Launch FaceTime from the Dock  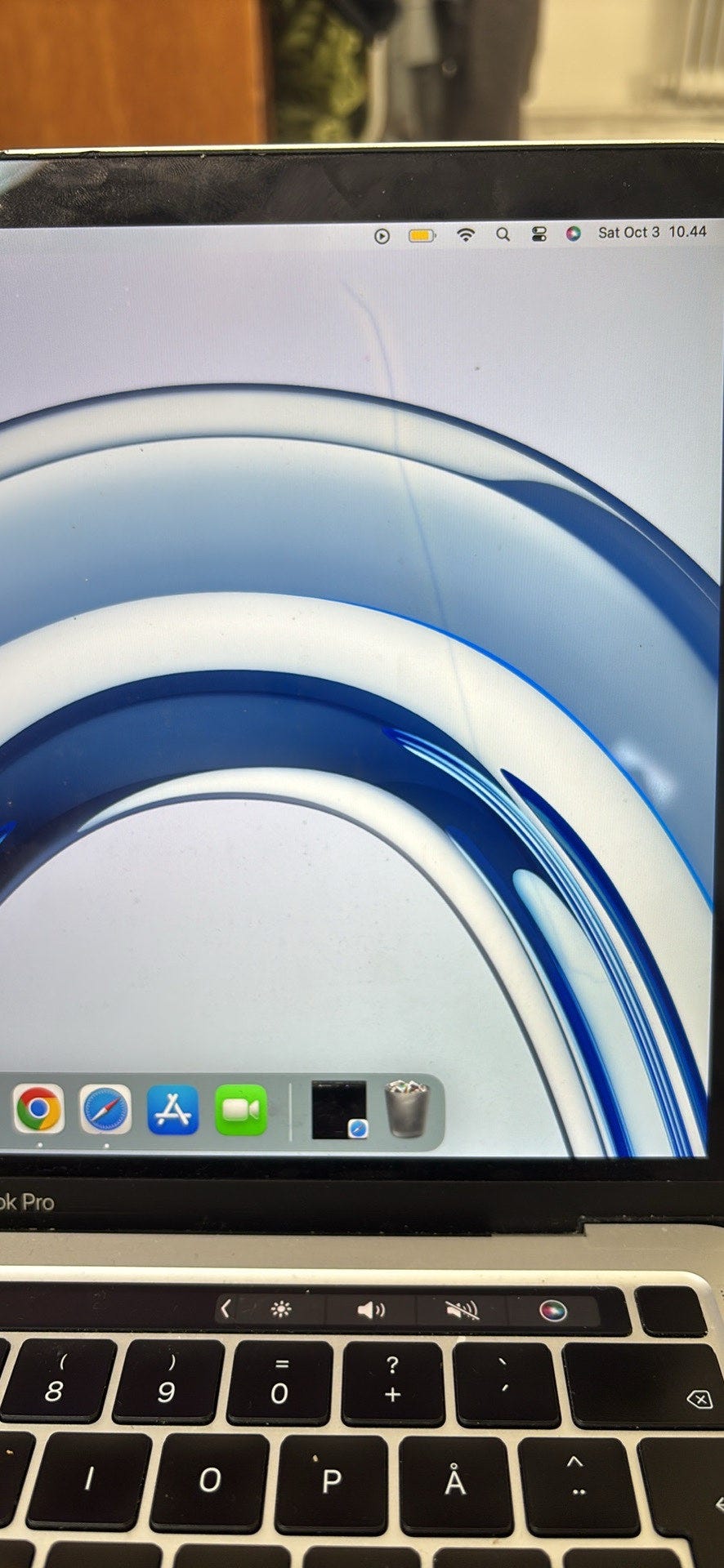pos(241,1109)
